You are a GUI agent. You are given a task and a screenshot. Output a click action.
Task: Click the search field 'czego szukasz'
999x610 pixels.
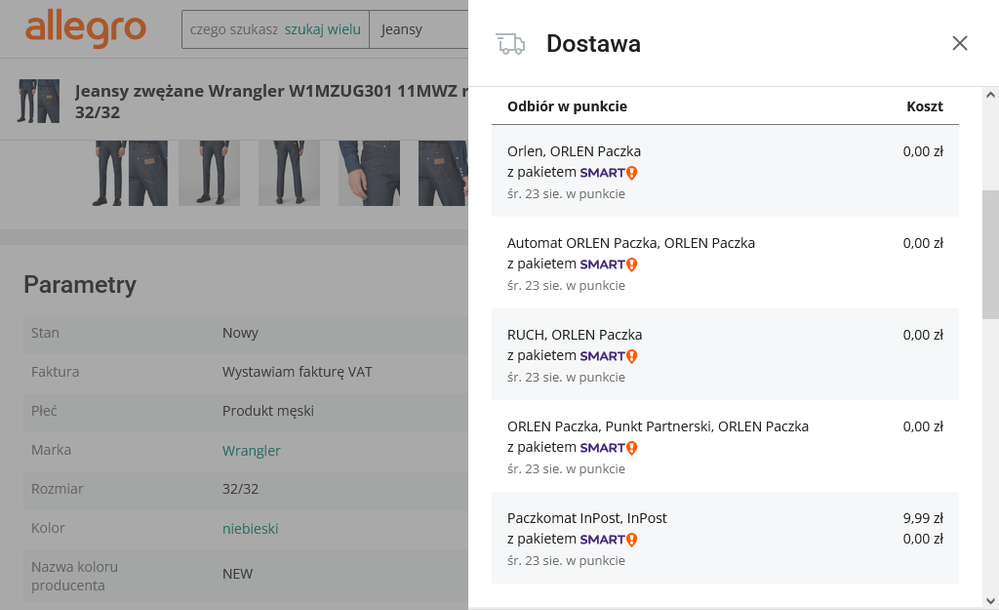pyautogui.click(x=233, y=29)
